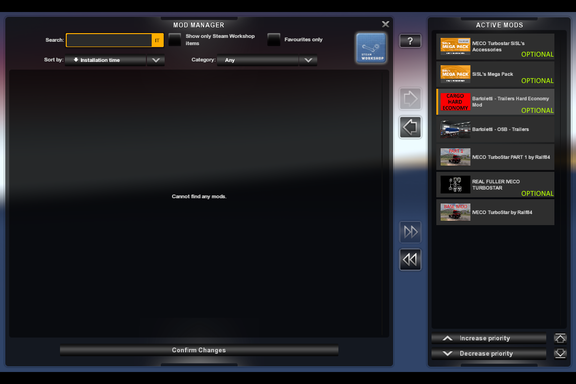Click OPTIONAL label on SiSL's Accessories mod
Screen dimensions: 576x384
pyautogui.click(x=537, y=54)
